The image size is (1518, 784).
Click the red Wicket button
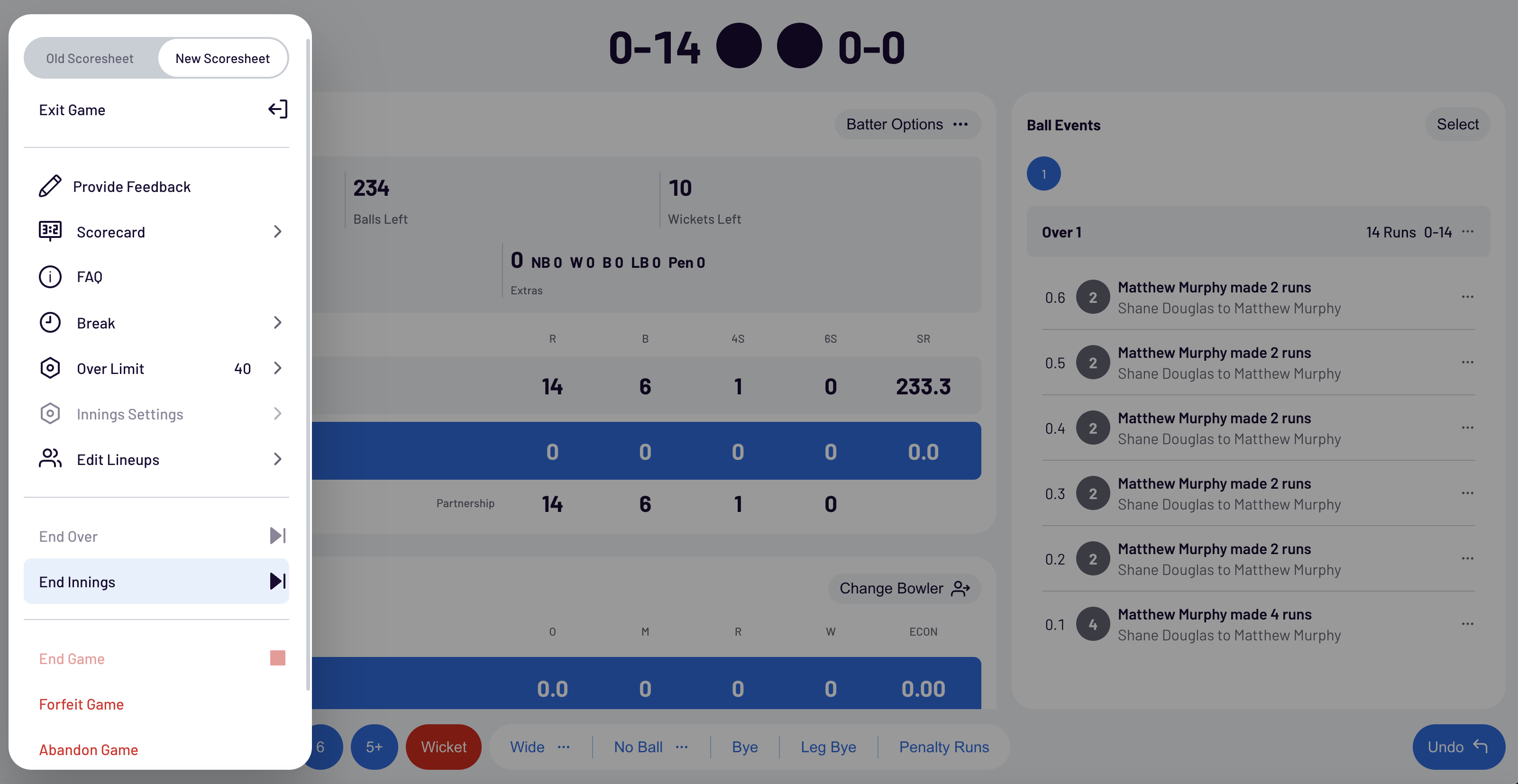(444, 747)
